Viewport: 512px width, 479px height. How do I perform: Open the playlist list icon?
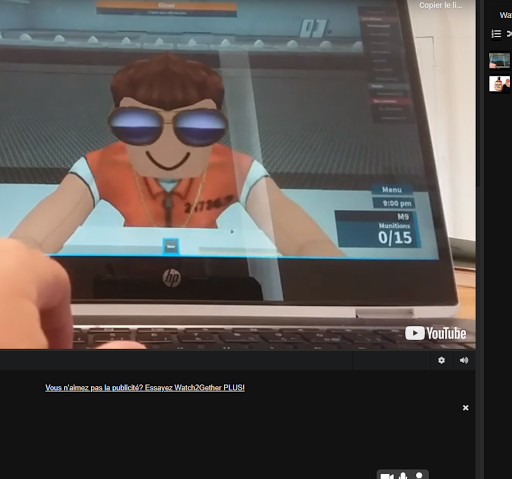coord(496,34)
